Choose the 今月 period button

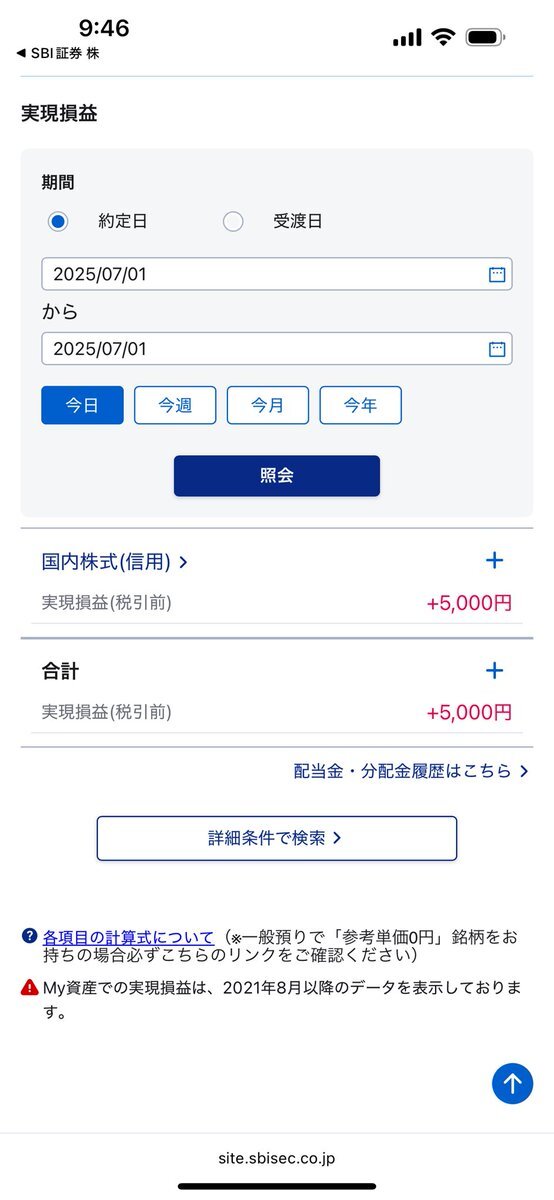[x=268, y=406]
